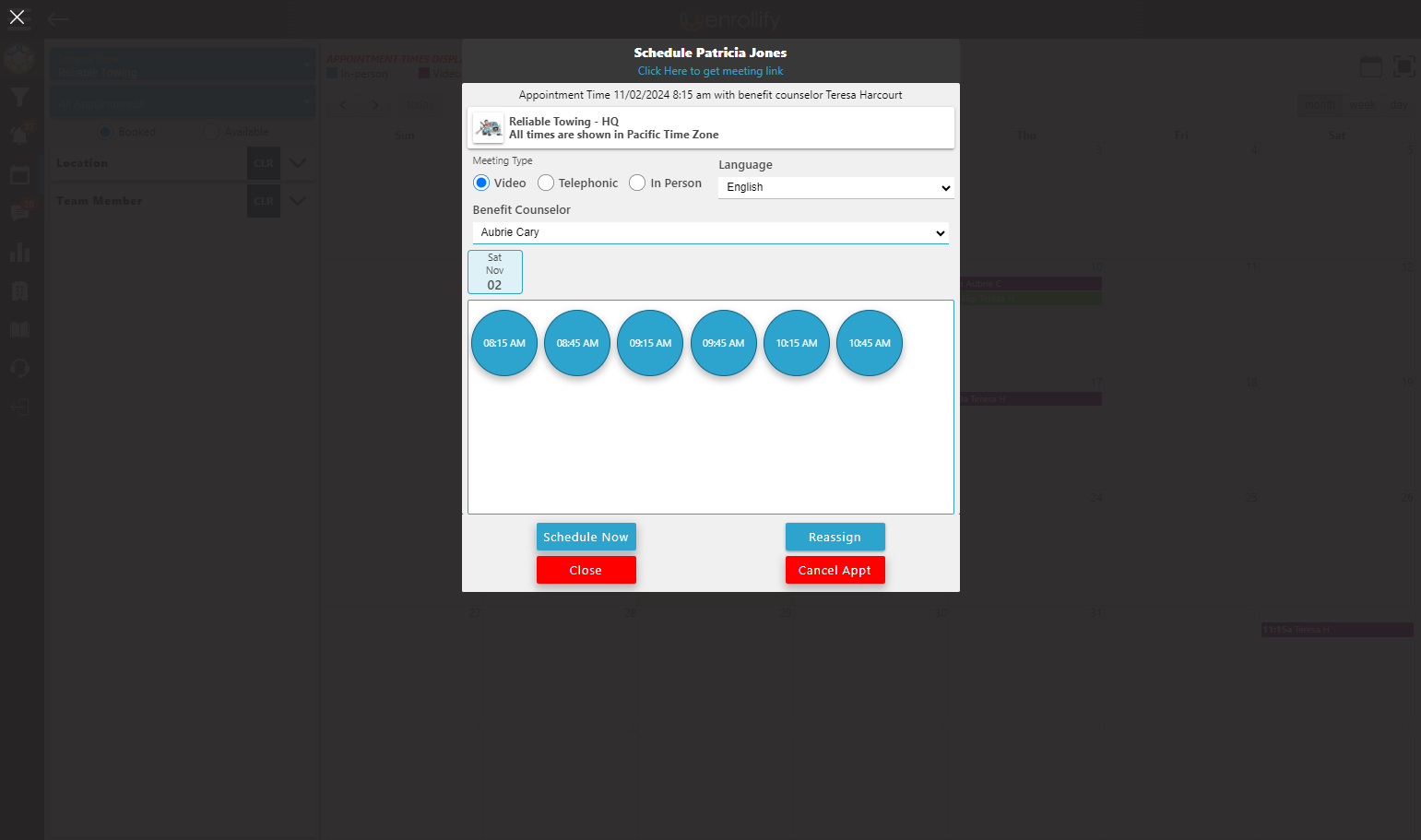The width and height of the screenshot is (1421, 840).
Task: Click the fullscreen icon at top right
Action: tap(1403, 66)
